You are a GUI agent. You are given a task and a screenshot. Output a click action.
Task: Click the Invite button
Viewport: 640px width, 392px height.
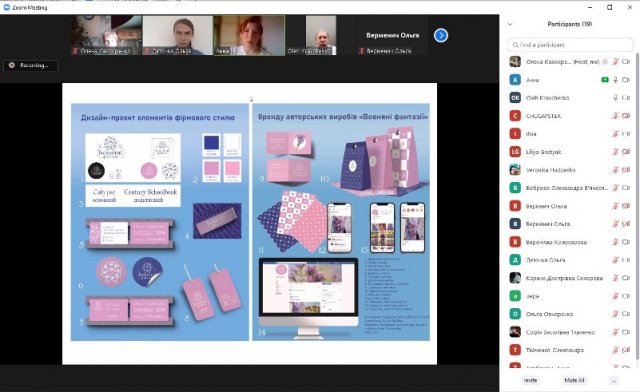(530, 380)
